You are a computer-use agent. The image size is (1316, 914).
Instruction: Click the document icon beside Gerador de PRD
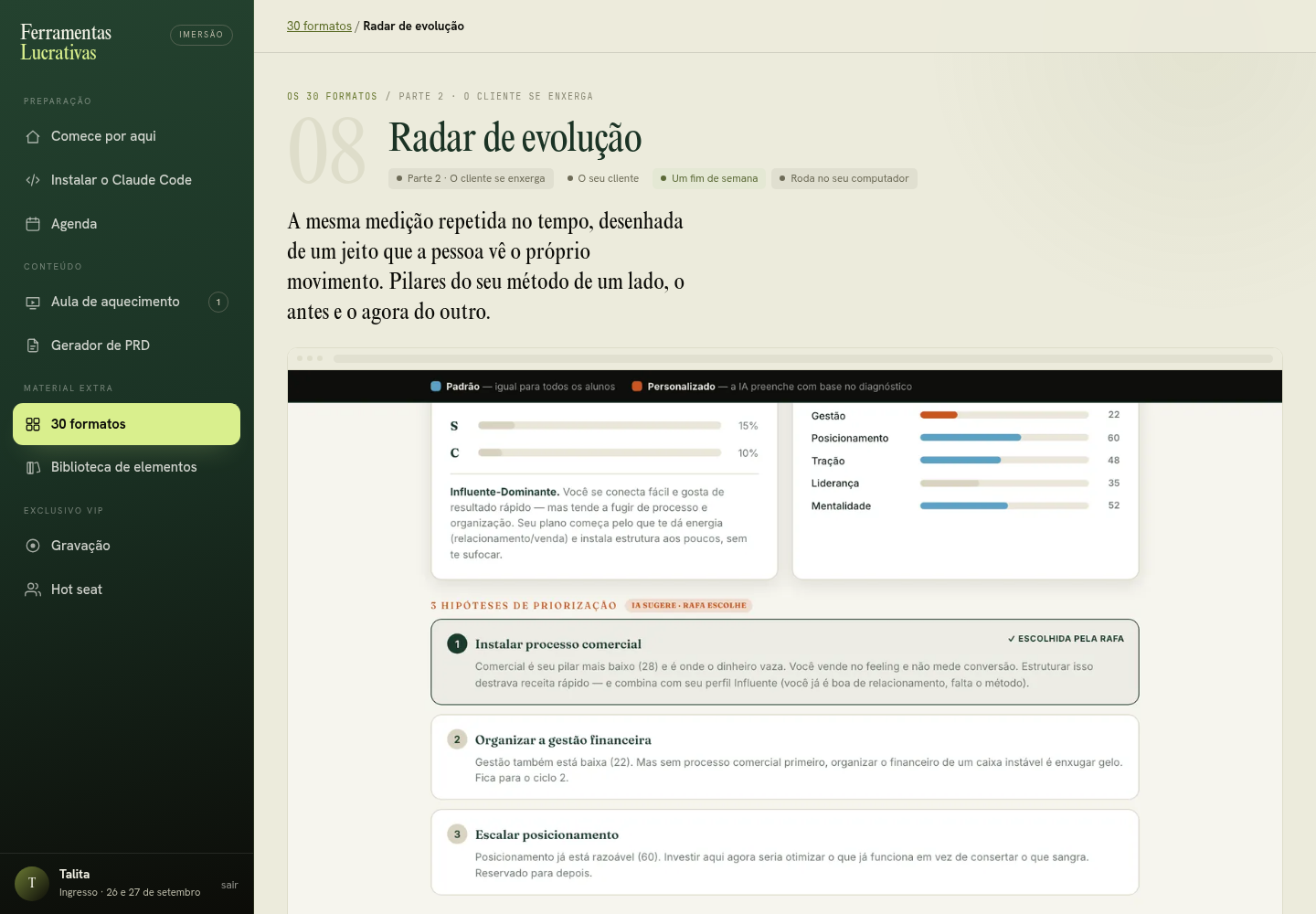(33, 345)
